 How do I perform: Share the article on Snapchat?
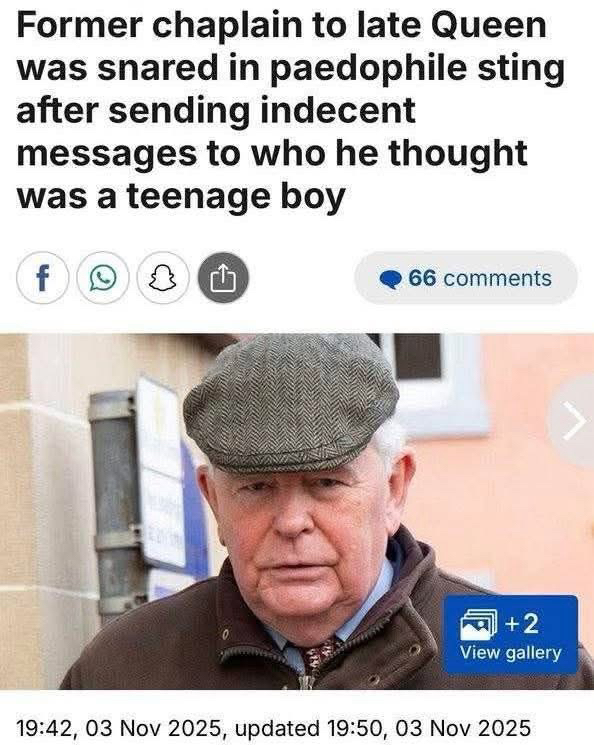tap(163, 278)
